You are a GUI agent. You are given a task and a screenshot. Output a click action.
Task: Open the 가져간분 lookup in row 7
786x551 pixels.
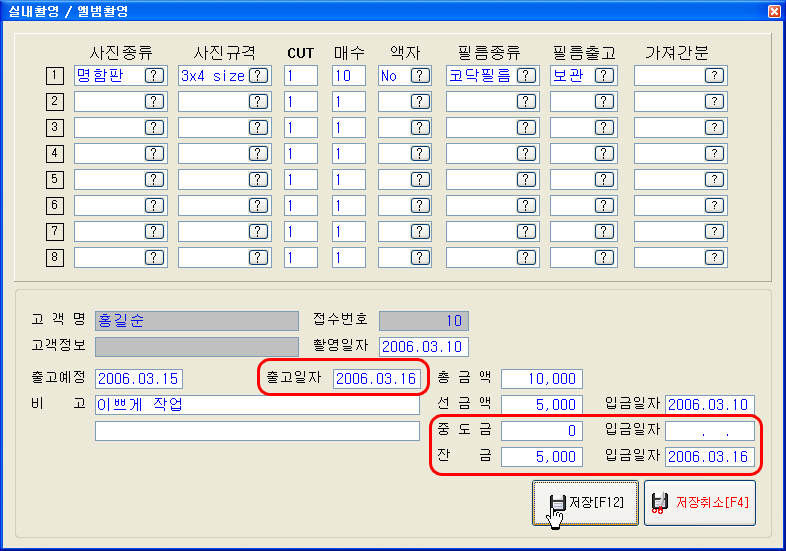tap(714, 232)
